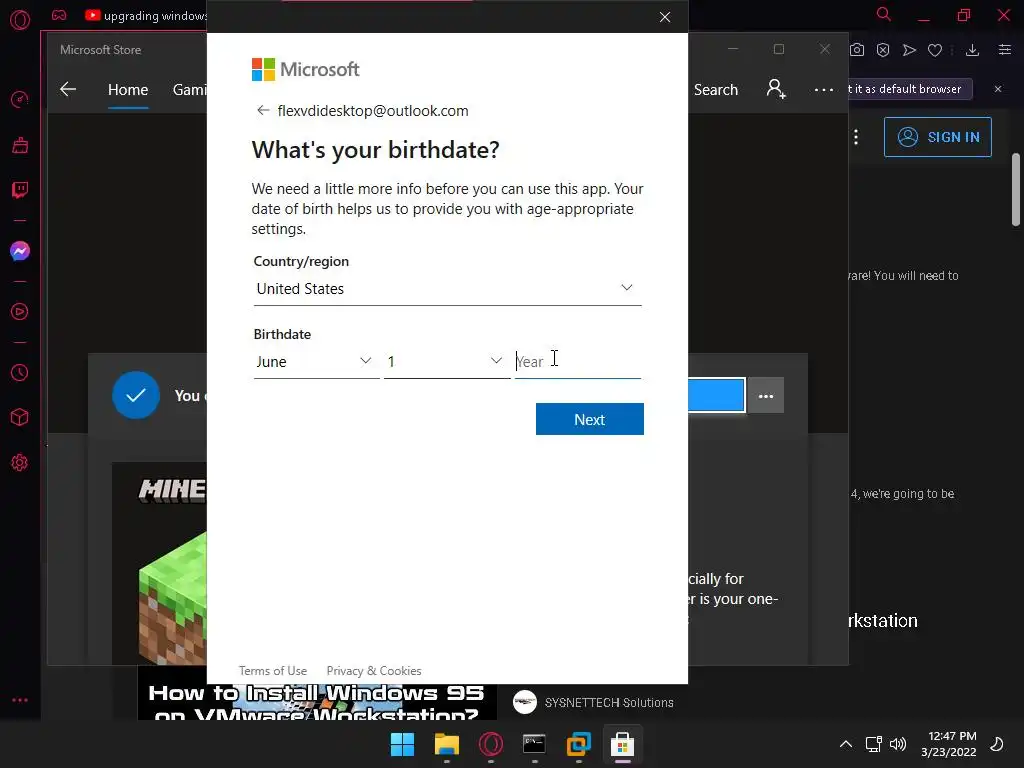
Task: Click the send/flow arrow icon in toolbar
Action: click(x=909, y=50)
